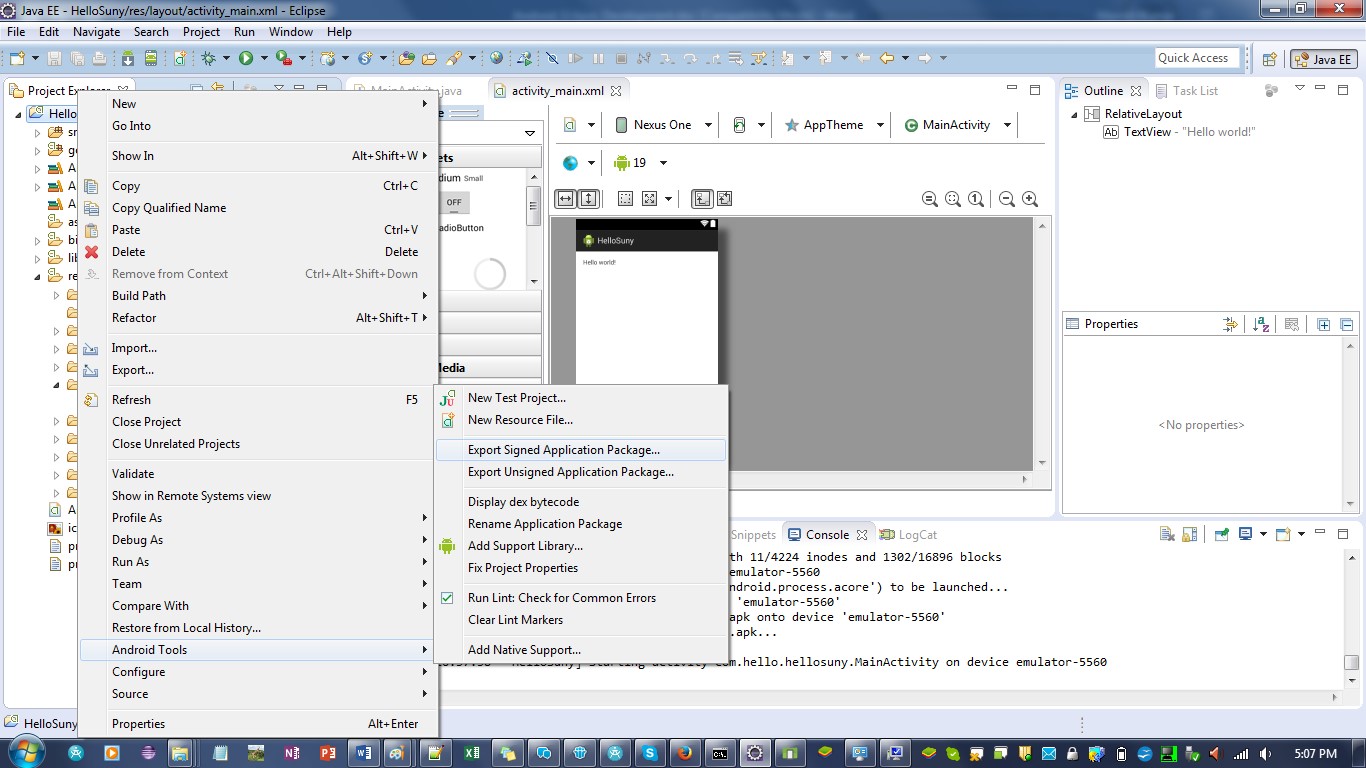The height and width of the screenshot is (768, 1366).
Task: Click the console vertical scrollbar
Action: (1351, 618)
